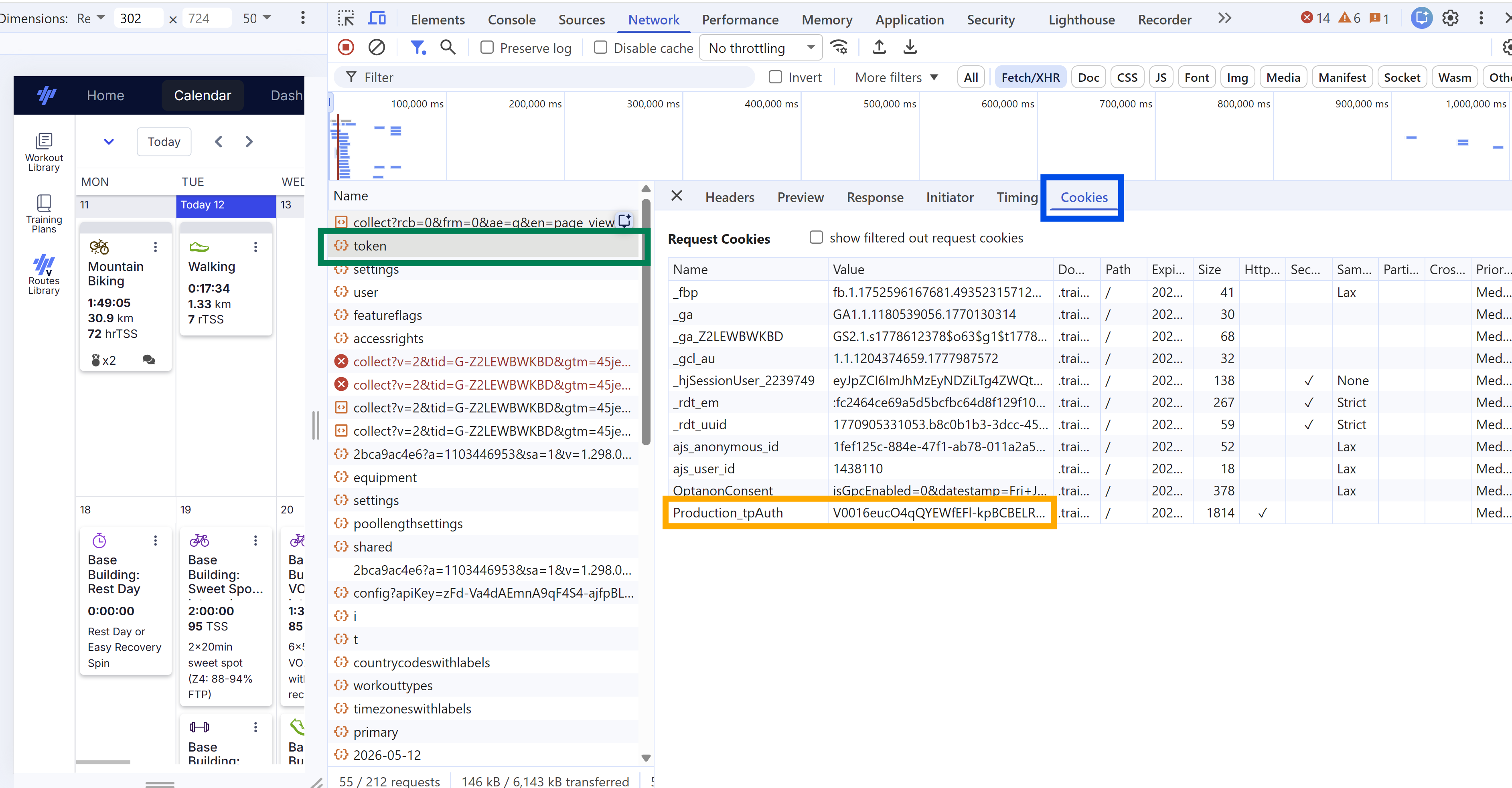The height and width of the screenshot is (788, 1512).
Task: Toggle Doc request type filter
Action: click(1088, 77)
